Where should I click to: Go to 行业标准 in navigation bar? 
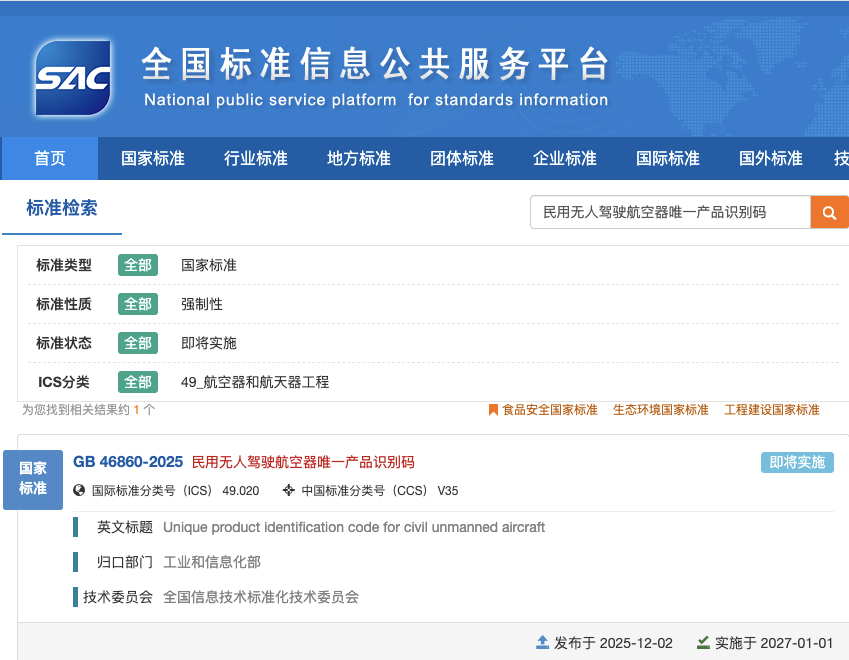pos(255,158)
